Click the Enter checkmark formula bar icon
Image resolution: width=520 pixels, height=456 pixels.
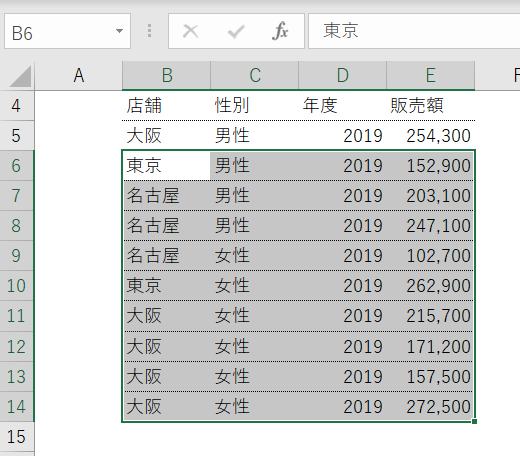[x=236, y=32]
